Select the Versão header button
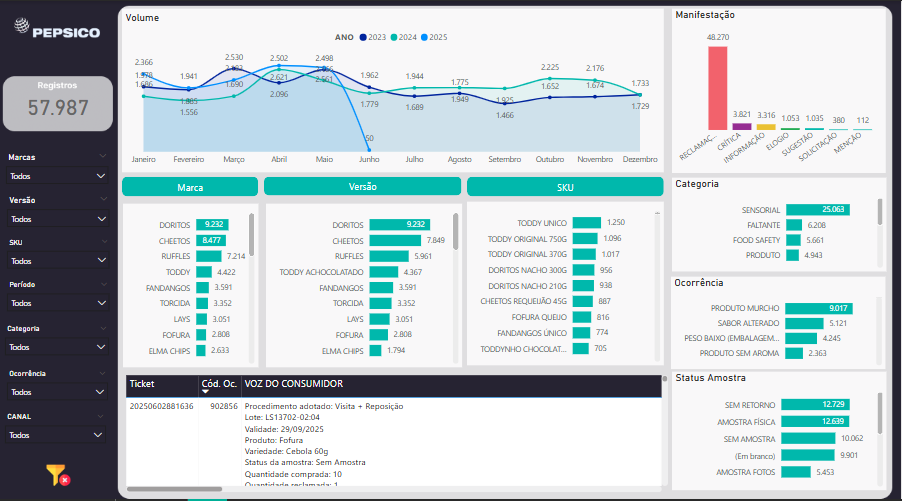Screen dimensions: 902x501 pos(362,186)
